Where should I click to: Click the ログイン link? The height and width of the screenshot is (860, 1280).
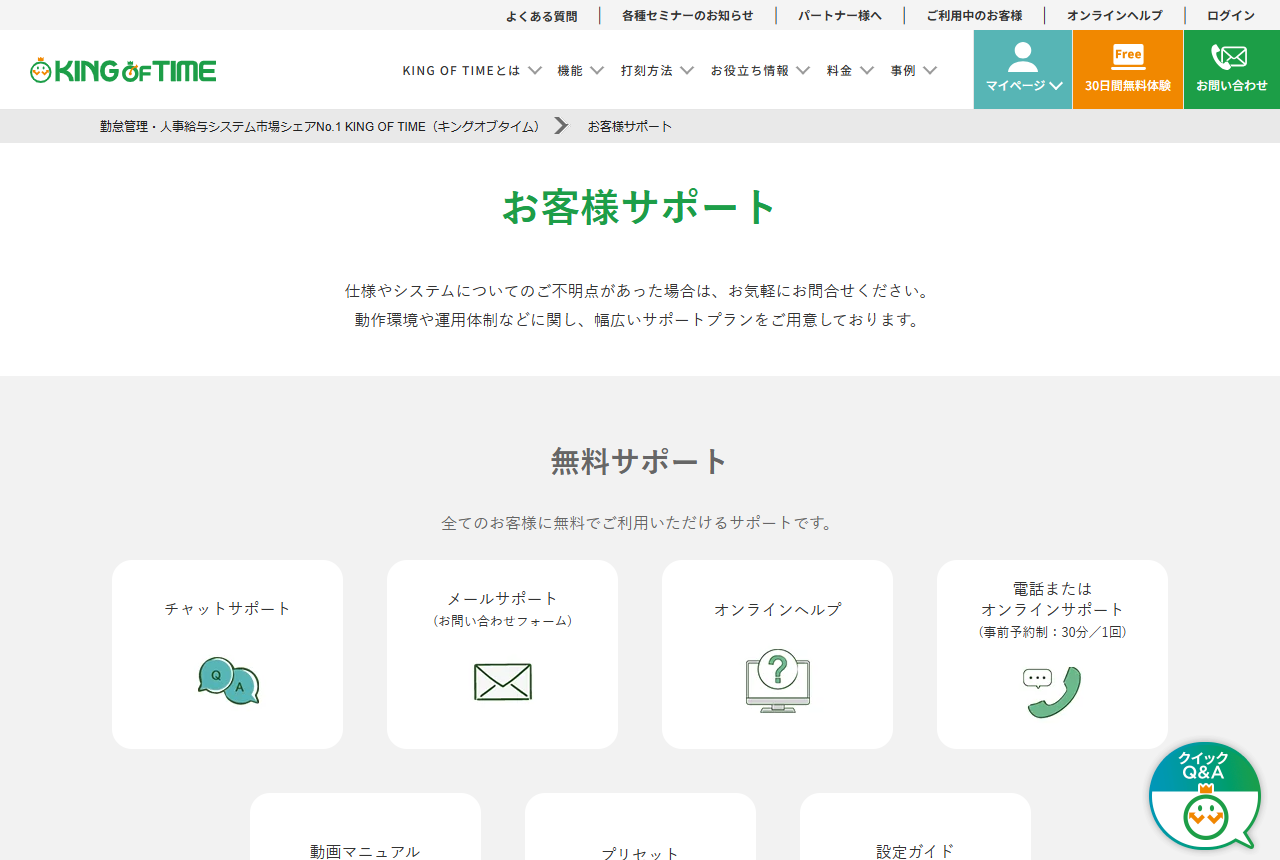pos(1231,16)
